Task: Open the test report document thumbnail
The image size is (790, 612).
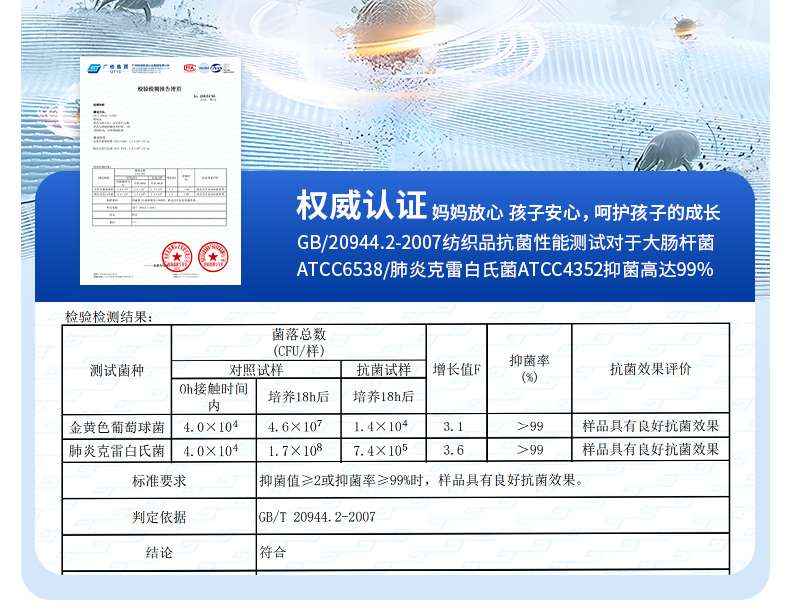Action: 162,168
